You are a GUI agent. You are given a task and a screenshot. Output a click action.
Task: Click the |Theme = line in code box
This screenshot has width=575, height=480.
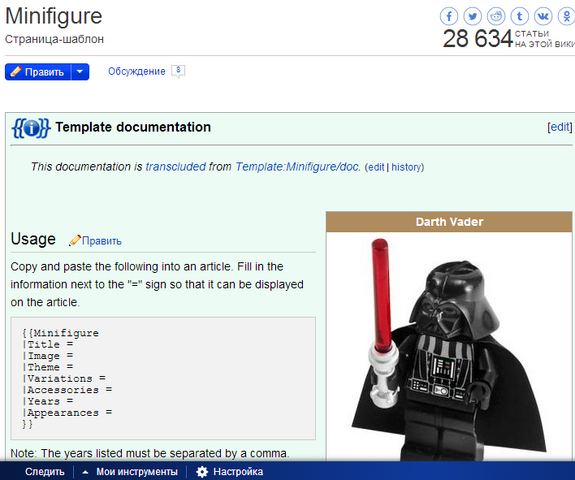point(48,367)
